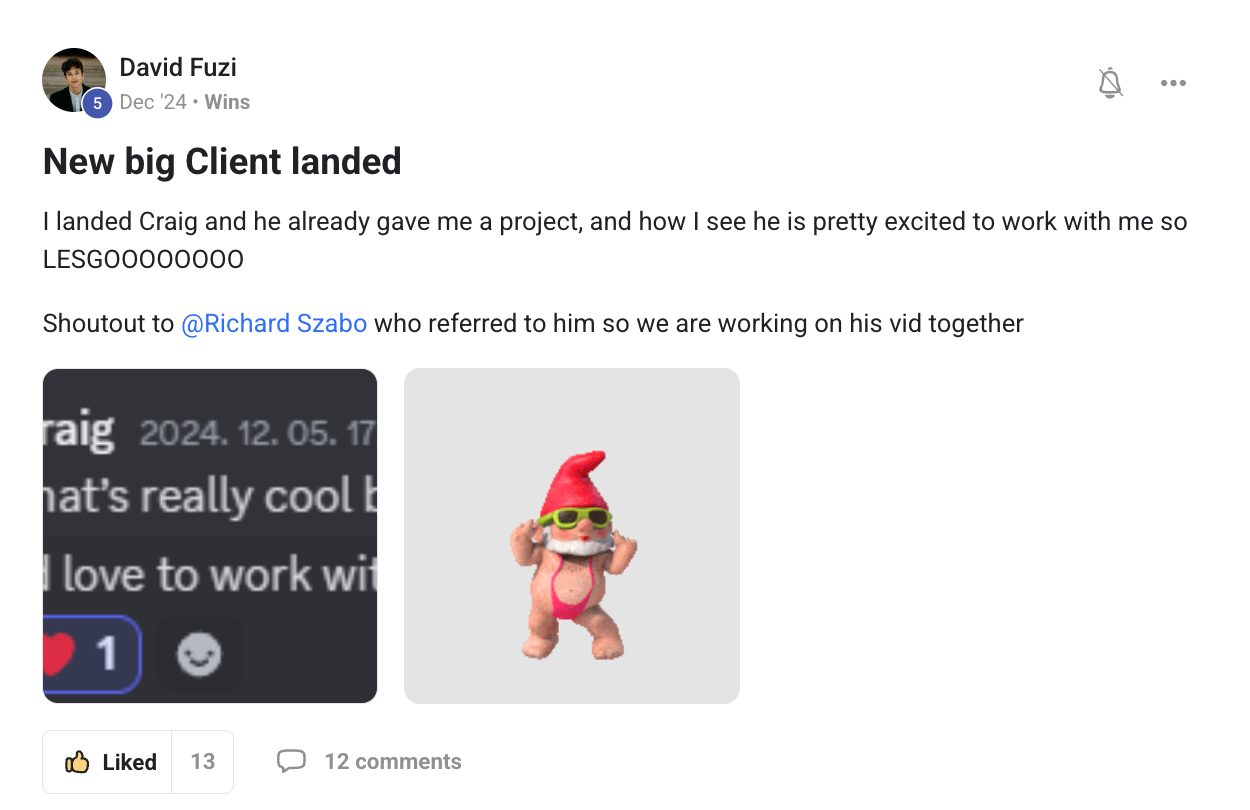The width and height of the screenshot is (1250, 810).
Task: Click Craig's username in the Discord screenshot
Action: tap(78, 432)
